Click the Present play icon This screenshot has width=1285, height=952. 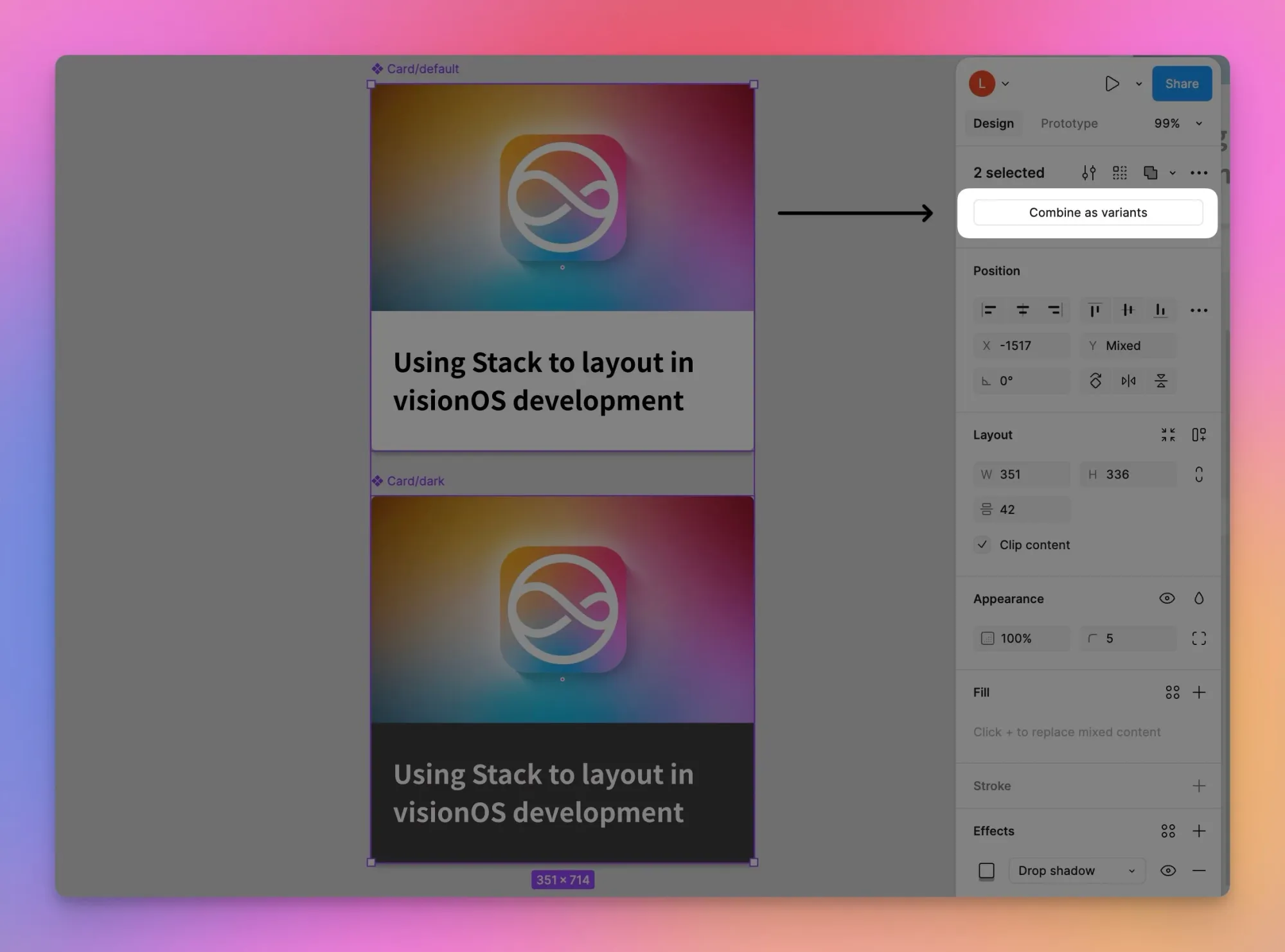click(x=1112, y=84)
